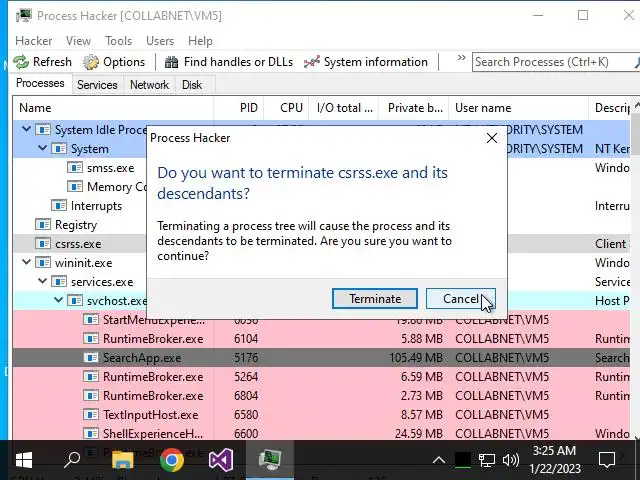Image resolution: width=640 pixels, height=480 pixels.
Task: Click the TextInputHost.exe process icon
Action: [x=91, y=415]
